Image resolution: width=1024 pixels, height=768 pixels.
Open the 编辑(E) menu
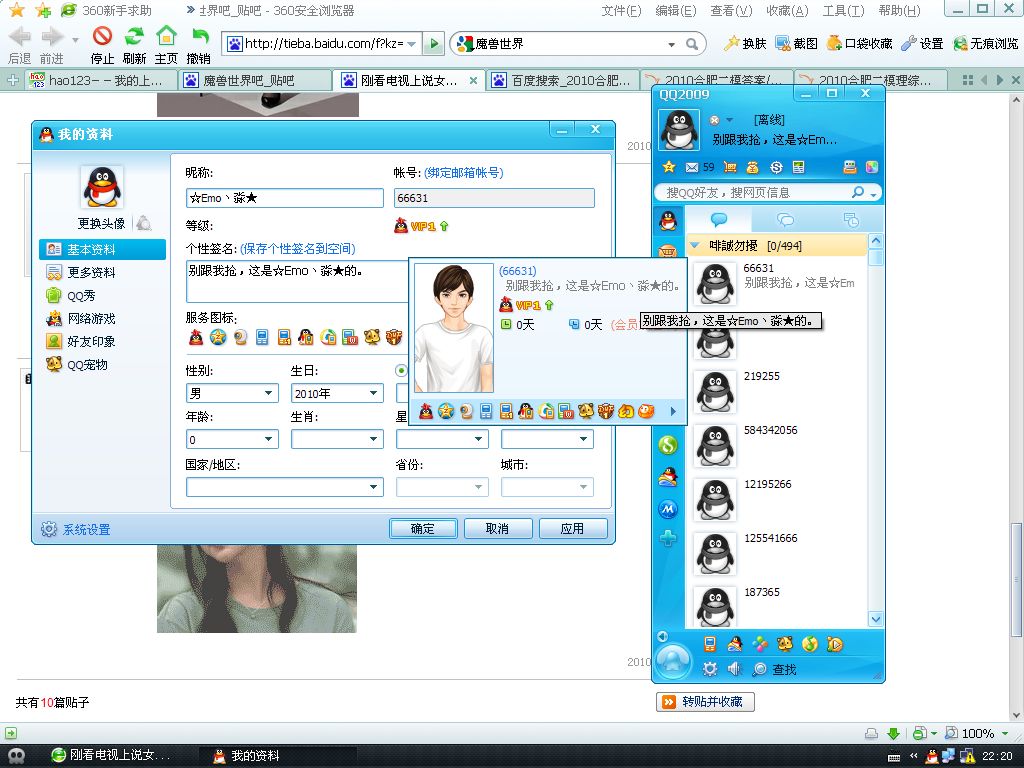click(676, 10)
